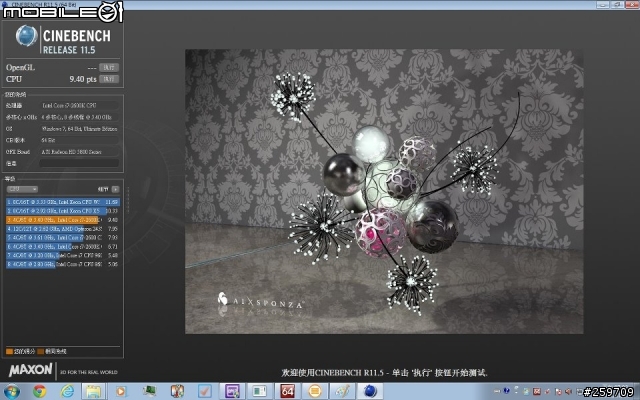
Task: Open the CPU ranking type dropdown
Action: coord(22,189)
